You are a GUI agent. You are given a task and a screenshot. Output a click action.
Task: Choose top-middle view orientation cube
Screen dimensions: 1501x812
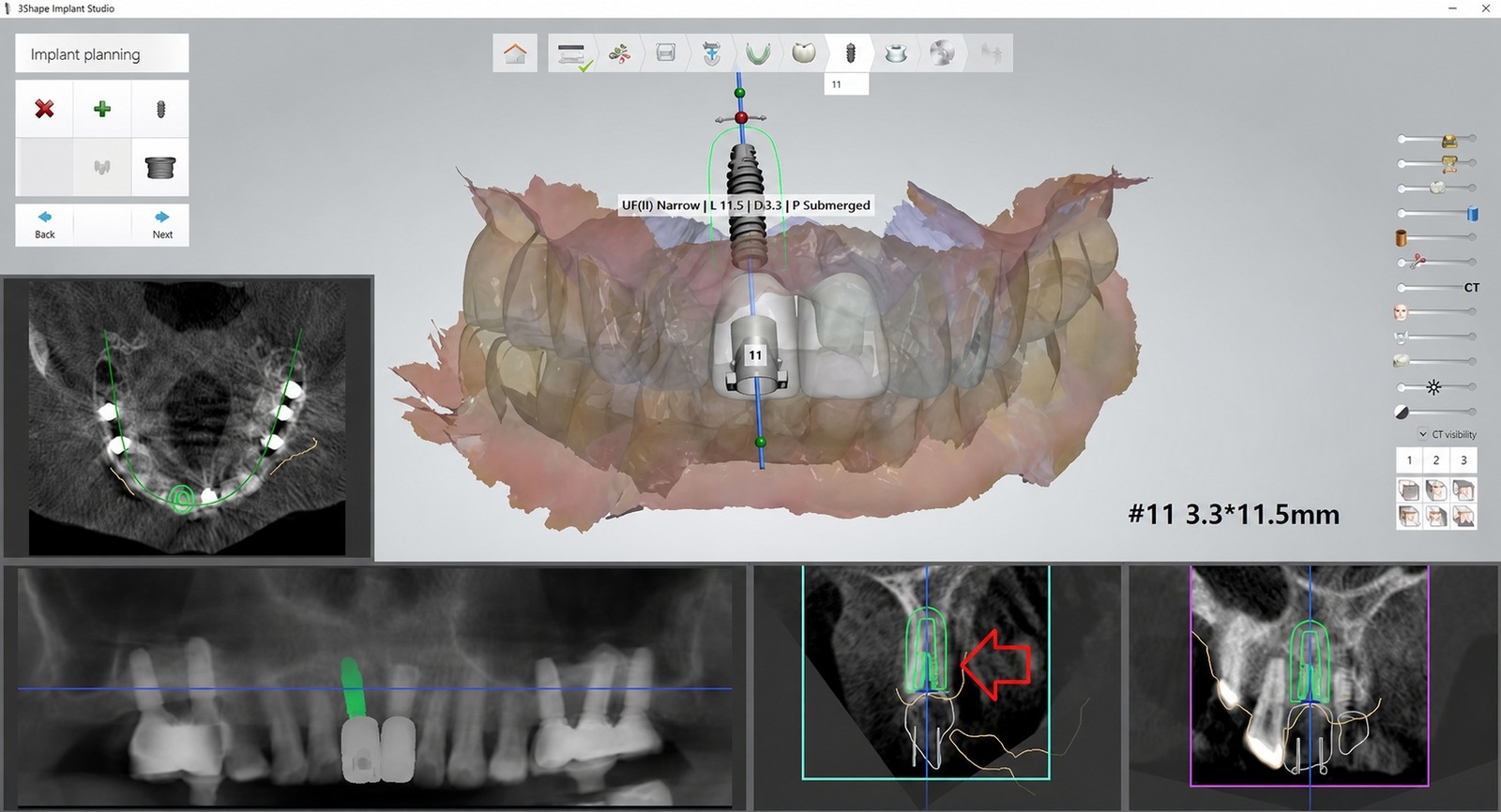point(1436,489)
